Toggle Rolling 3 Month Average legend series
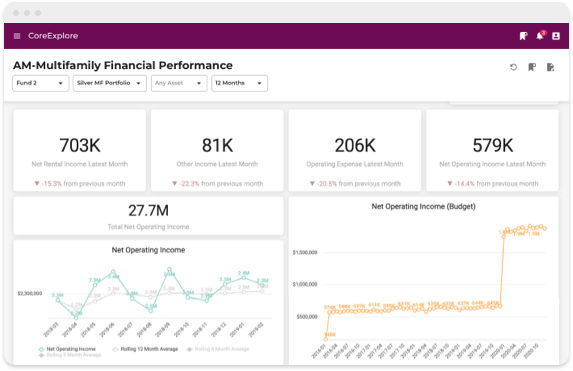Image resolution: width=573 pixels, height=371 pixels. pyautogui.click(x=69, y=355)
